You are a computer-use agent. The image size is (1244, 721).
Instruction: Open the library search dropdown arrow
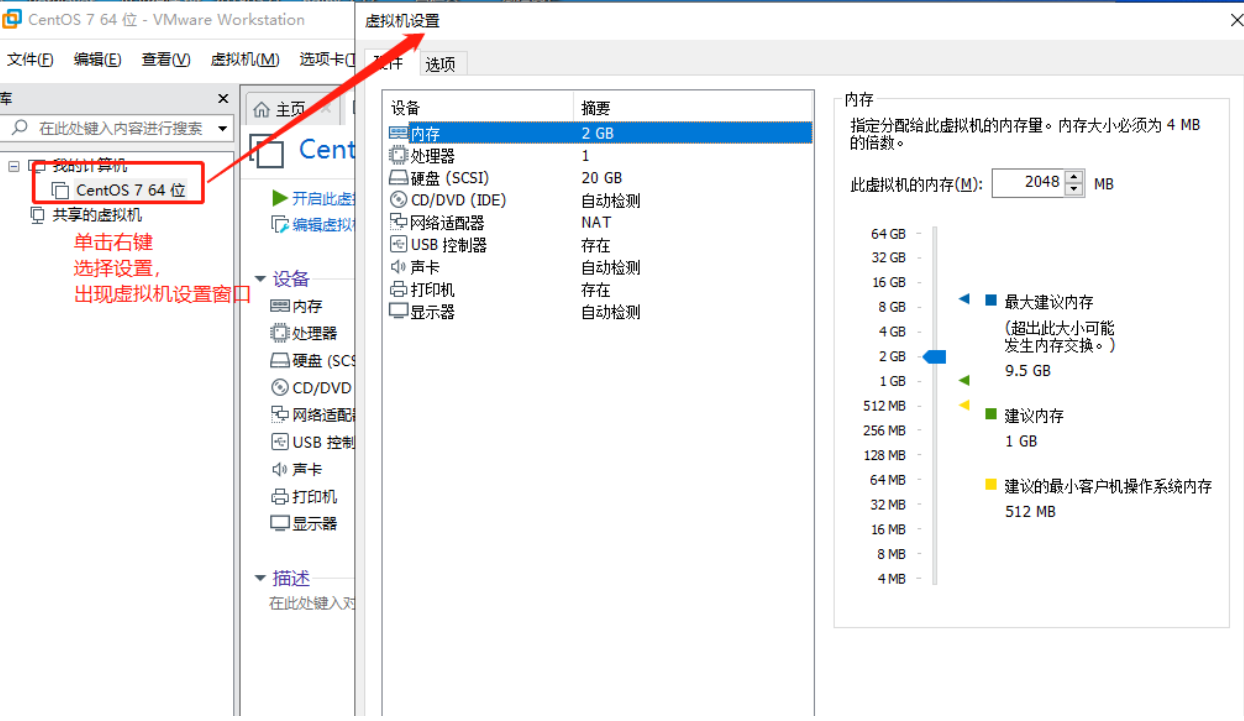(x=223, y=129)
